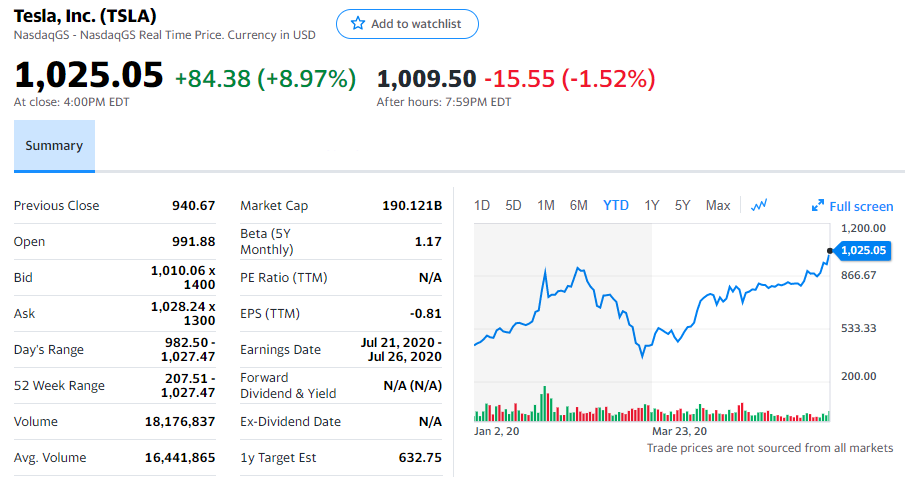Screen dimensions: 905x477
Task: Click the Jan 2, 20 date axis label
Action: [497, 431]
